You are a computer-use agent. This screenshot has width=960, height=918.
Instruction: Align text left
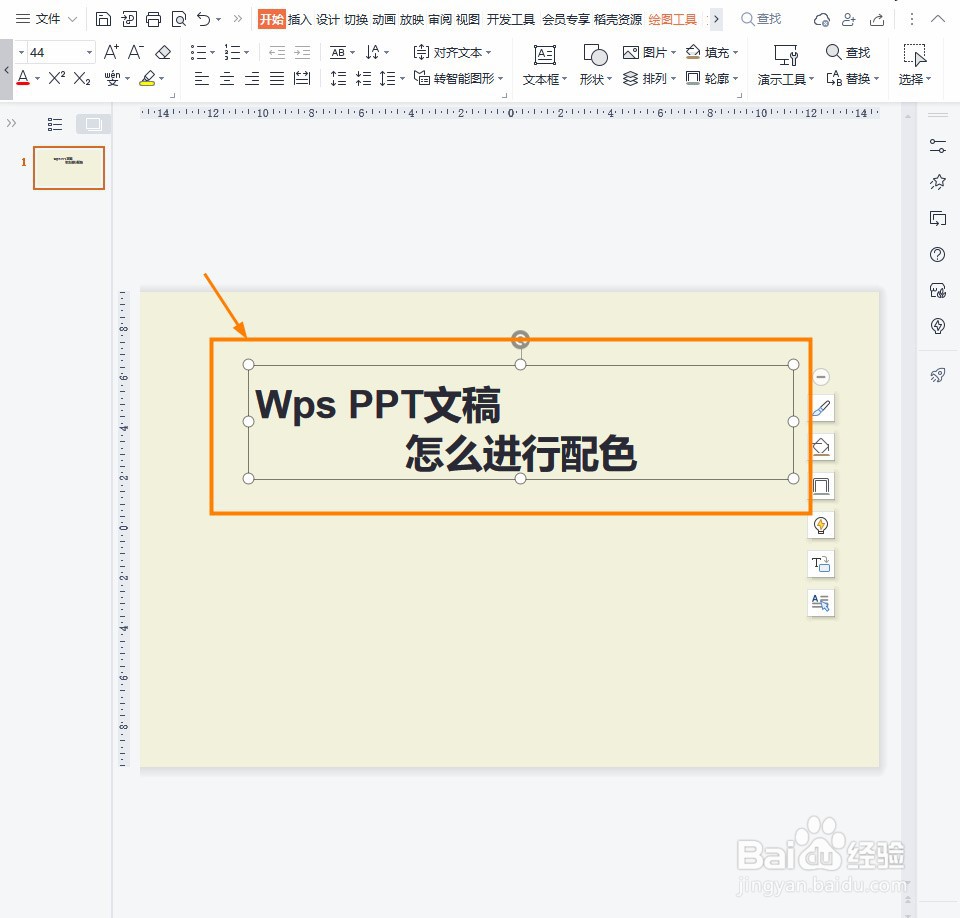(201, 78)
